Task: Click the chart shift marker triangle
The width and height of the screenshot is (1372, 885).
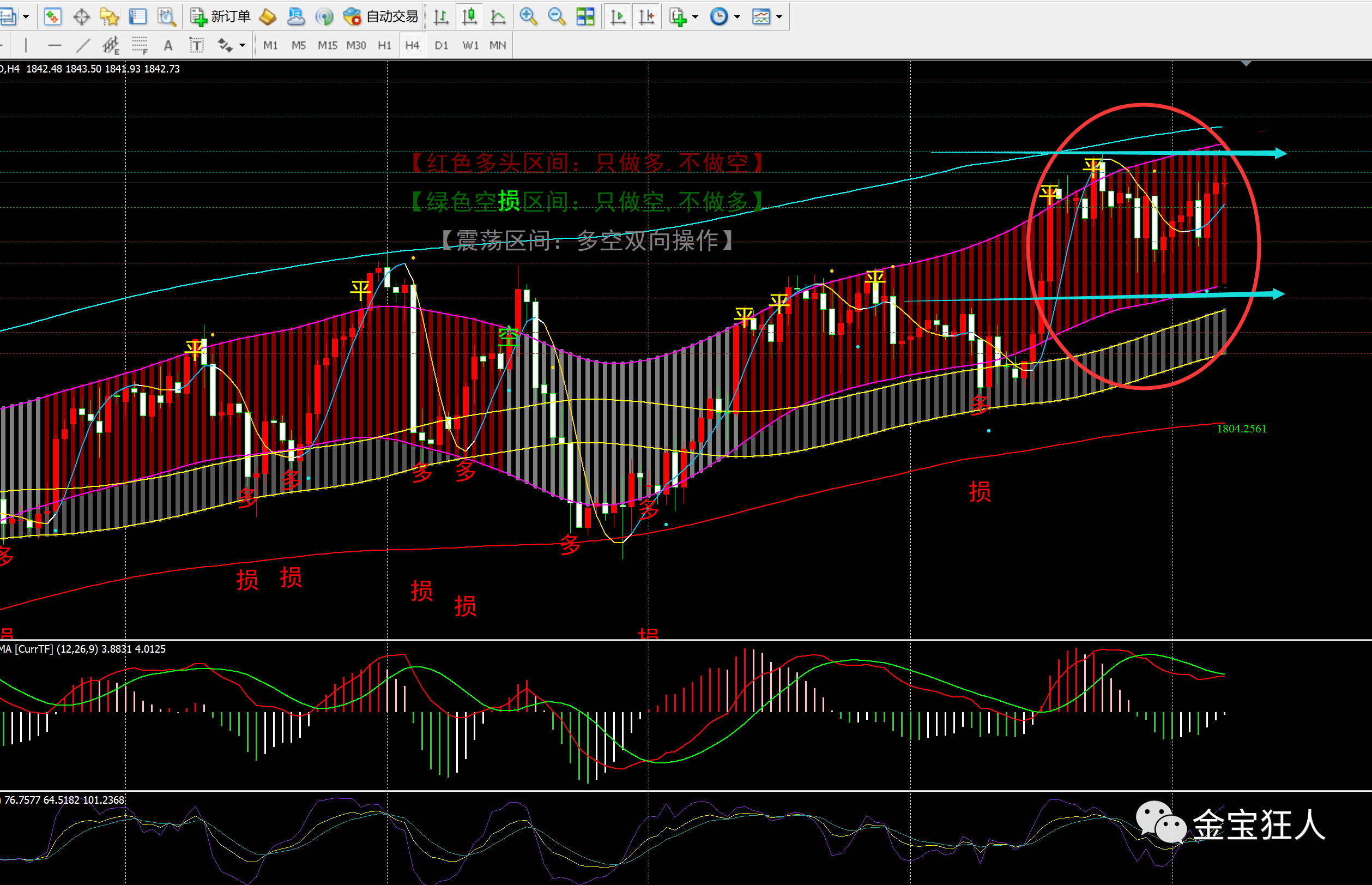Action: point(1246,64)
